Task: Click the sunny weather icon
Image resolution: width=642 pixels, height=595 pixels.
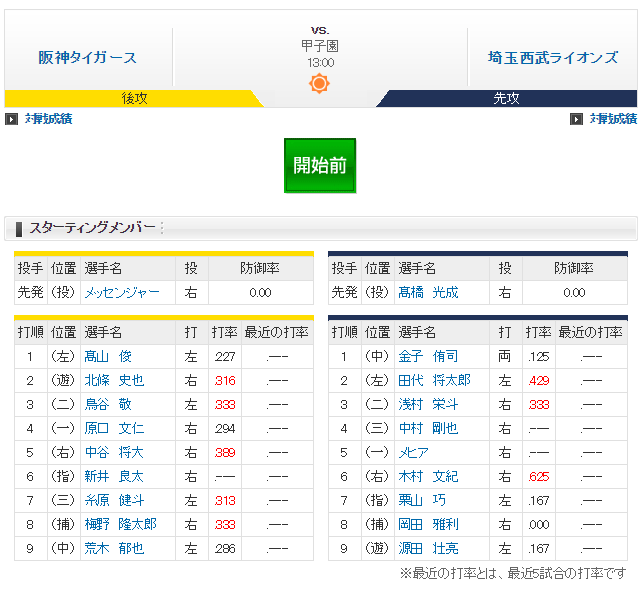Action: point(319,84)
